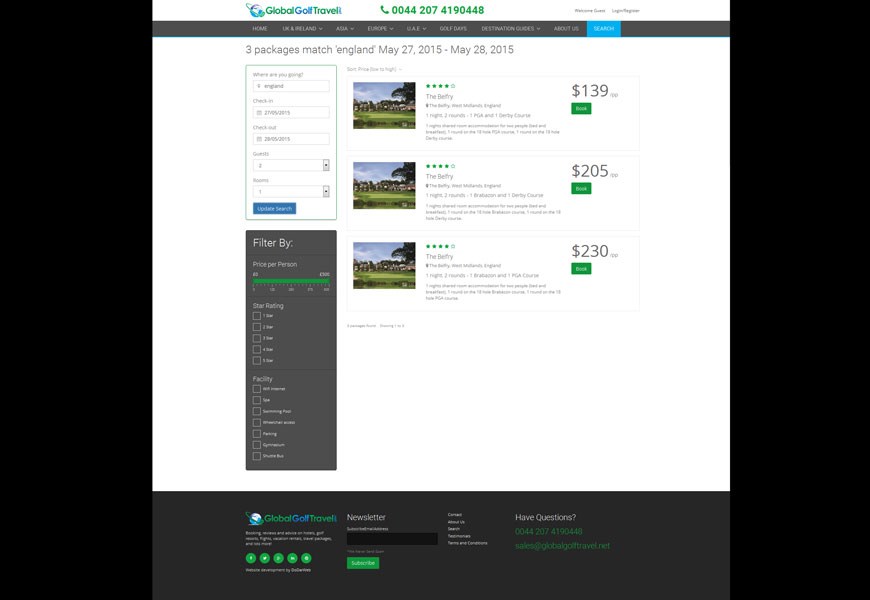Expand the Destination Guides nav menu
The image size is (870, 600).
pos(510,29)
